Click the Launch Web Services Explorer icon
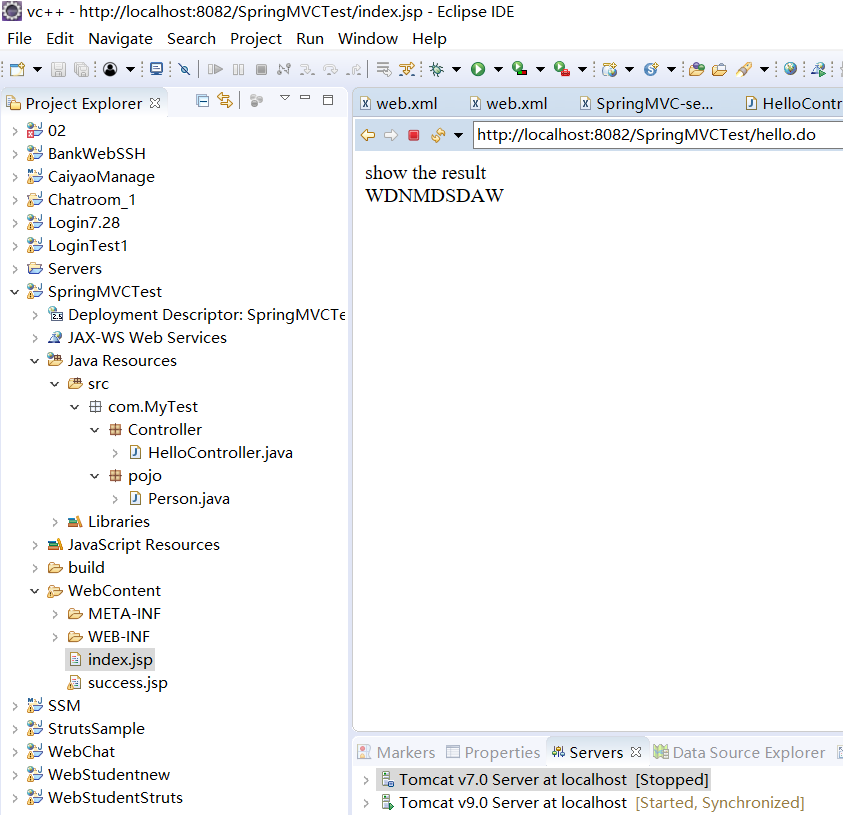This screenshot has height=815, width=843. tap(819, 69)
